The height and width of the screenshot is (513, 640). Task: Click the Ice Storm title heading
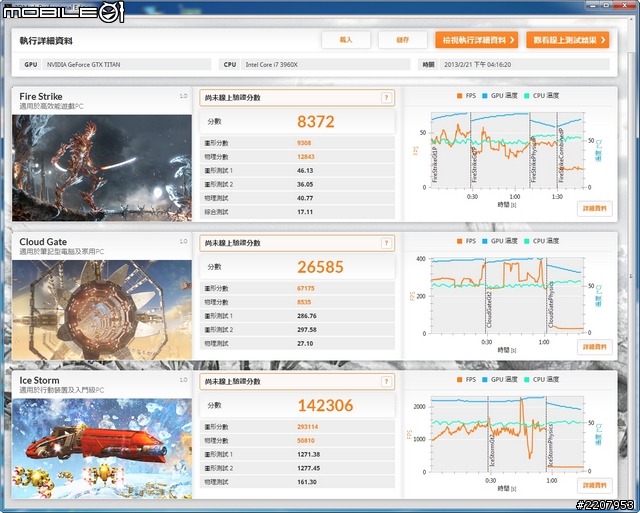pos(39,380)
